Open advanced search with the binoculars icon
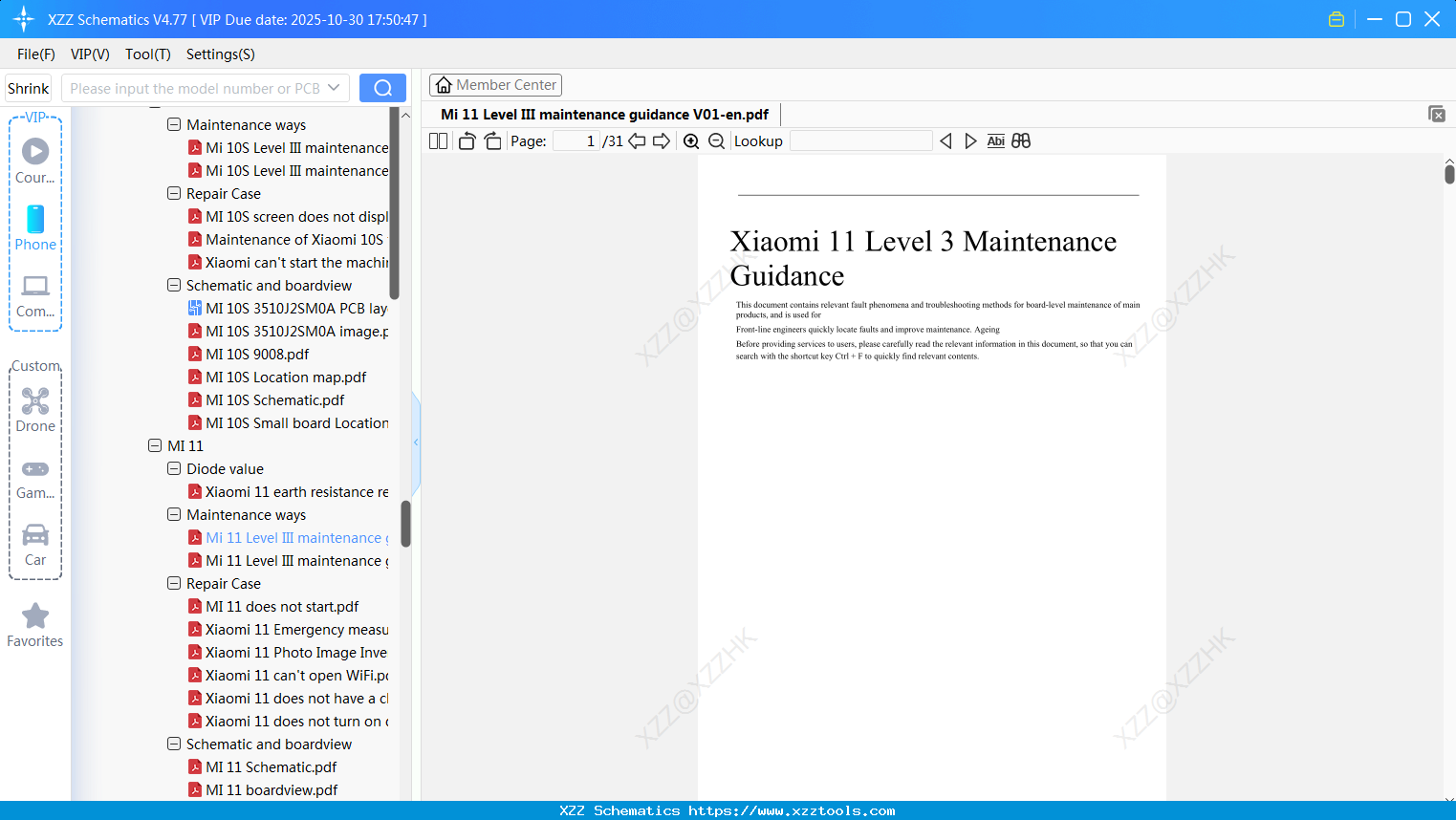Image resolution: width=1456 pixels, height=820 pixels. [1020, 140]
